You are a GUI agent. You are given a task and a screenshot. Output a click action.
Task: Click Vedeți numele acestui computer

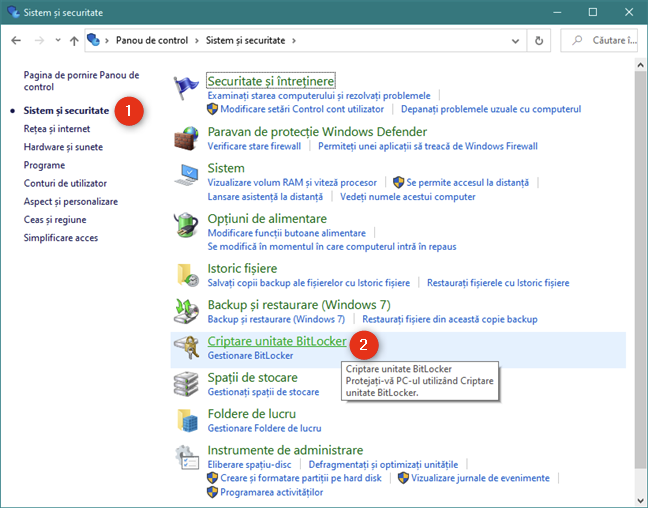pos(407,197)
